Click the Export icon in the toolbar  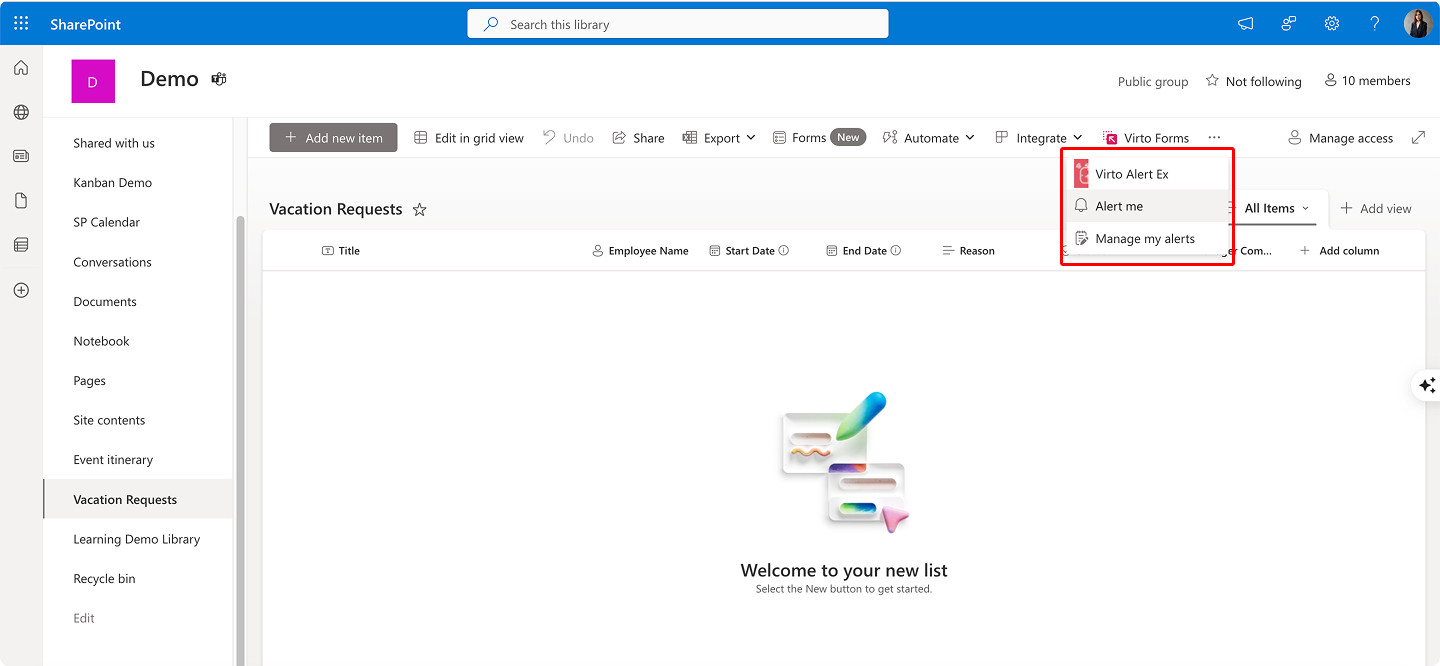coord(689,137)
